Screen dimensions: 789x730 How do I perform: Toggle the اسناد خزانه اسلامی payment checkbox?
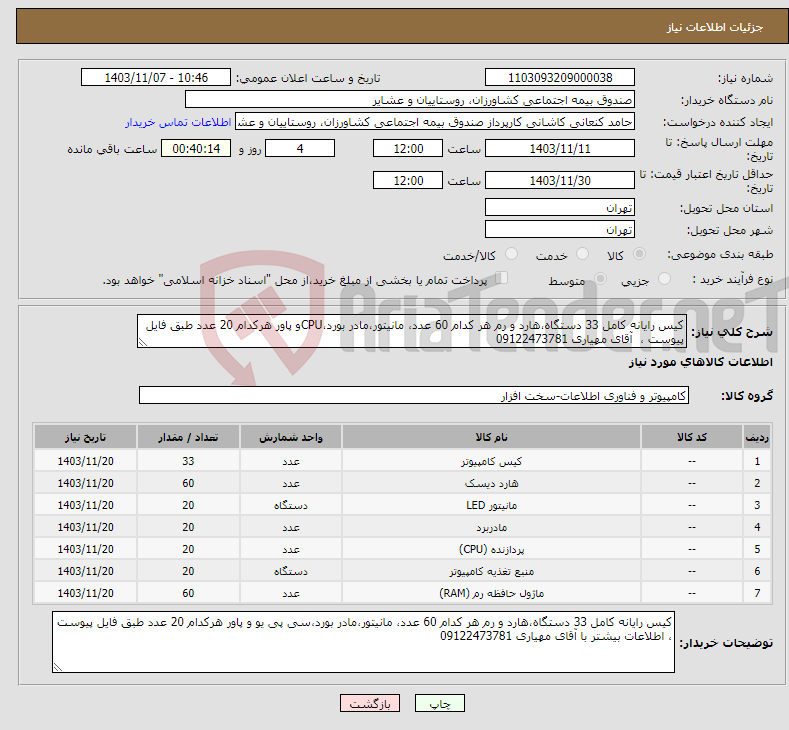point(502,278)
